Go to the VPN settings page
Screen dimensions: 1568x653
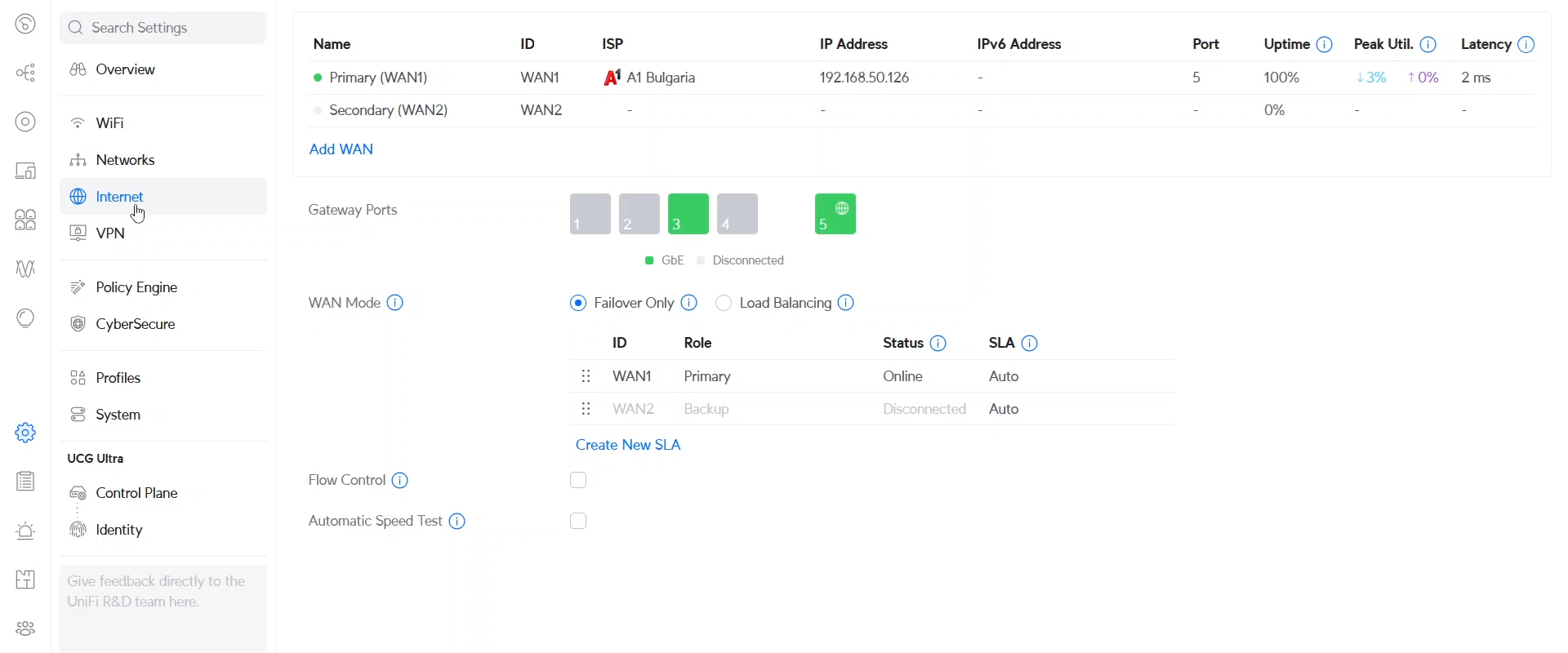(110, 233)
